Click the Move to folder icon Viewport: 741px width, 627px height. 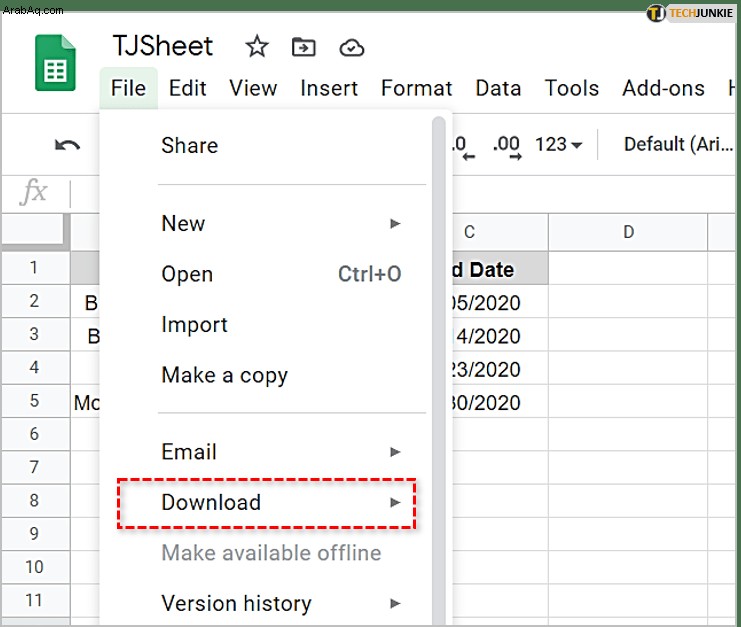pyautogui.click(x=303, y=47)
